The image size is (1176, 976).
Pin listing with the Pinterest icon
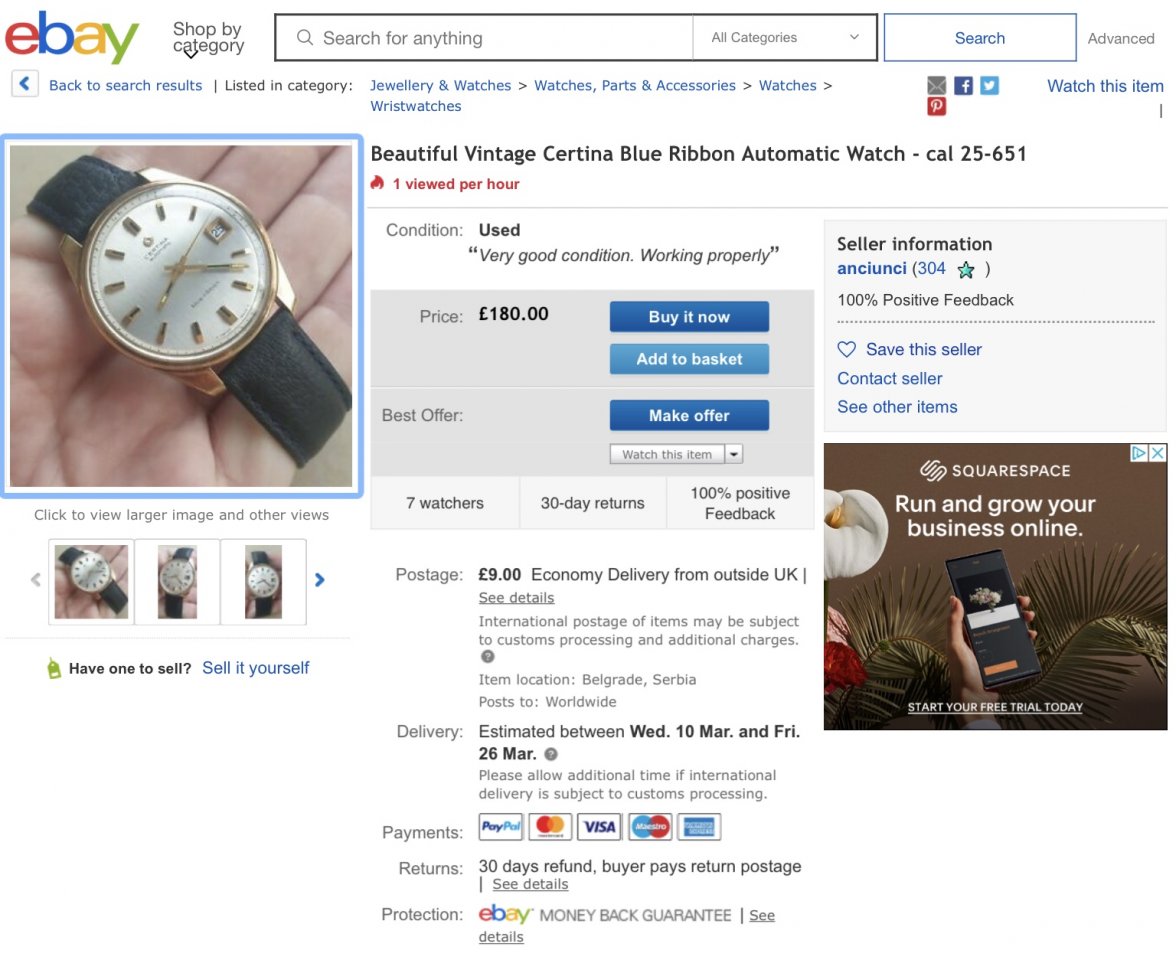pos(936,107)
